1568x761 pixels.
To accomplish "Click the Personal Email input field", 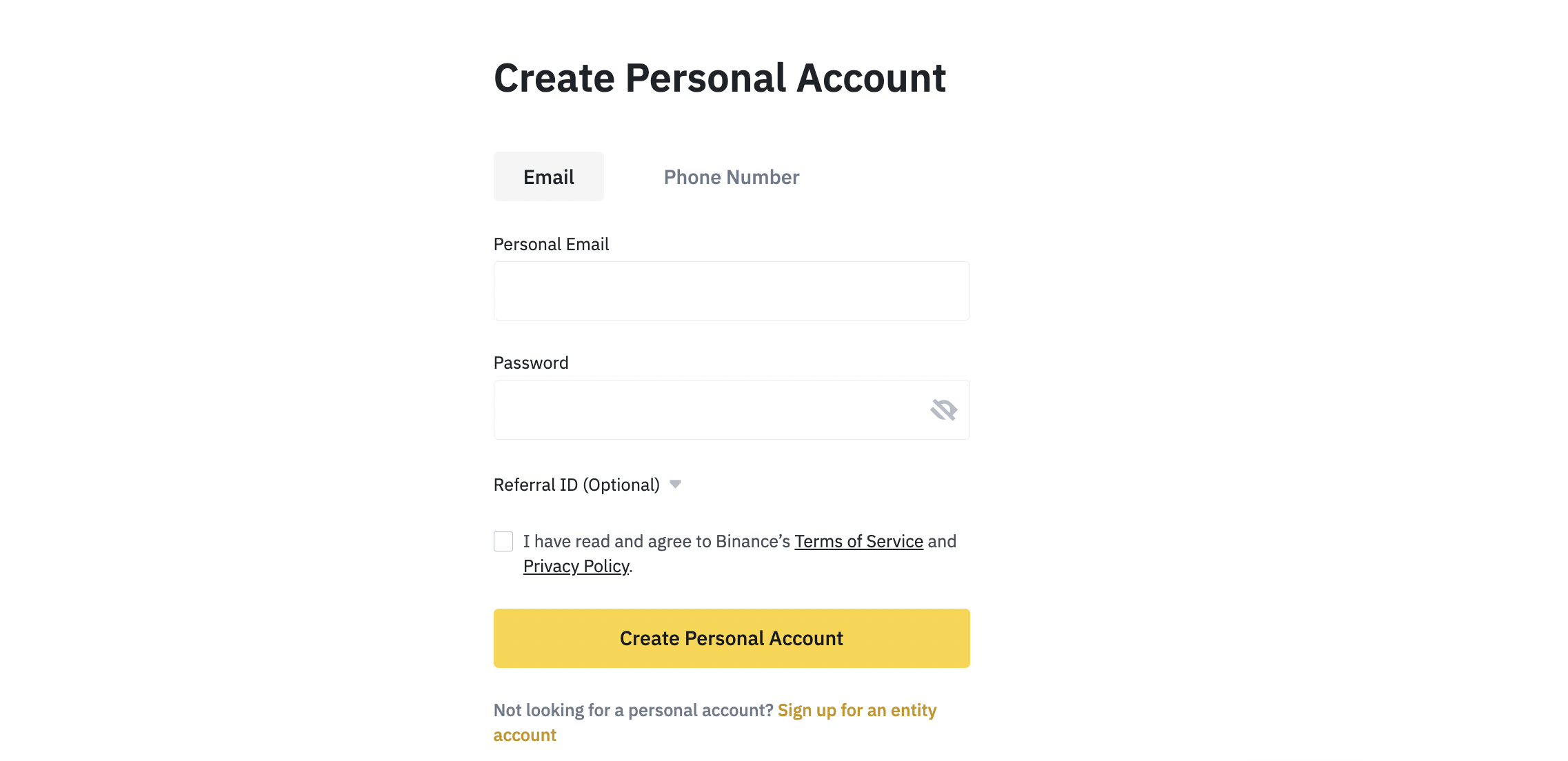I will click(x=732, y=291).
